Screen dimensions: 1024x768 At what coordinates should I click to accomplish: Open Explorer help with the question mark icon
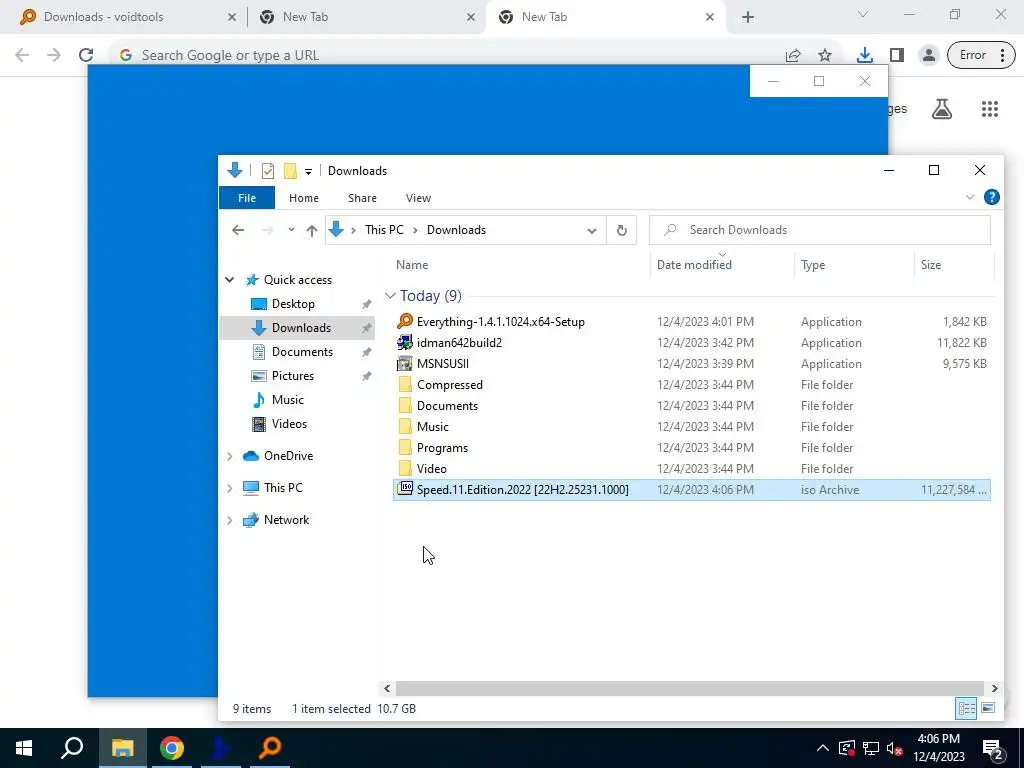[991, 197]
